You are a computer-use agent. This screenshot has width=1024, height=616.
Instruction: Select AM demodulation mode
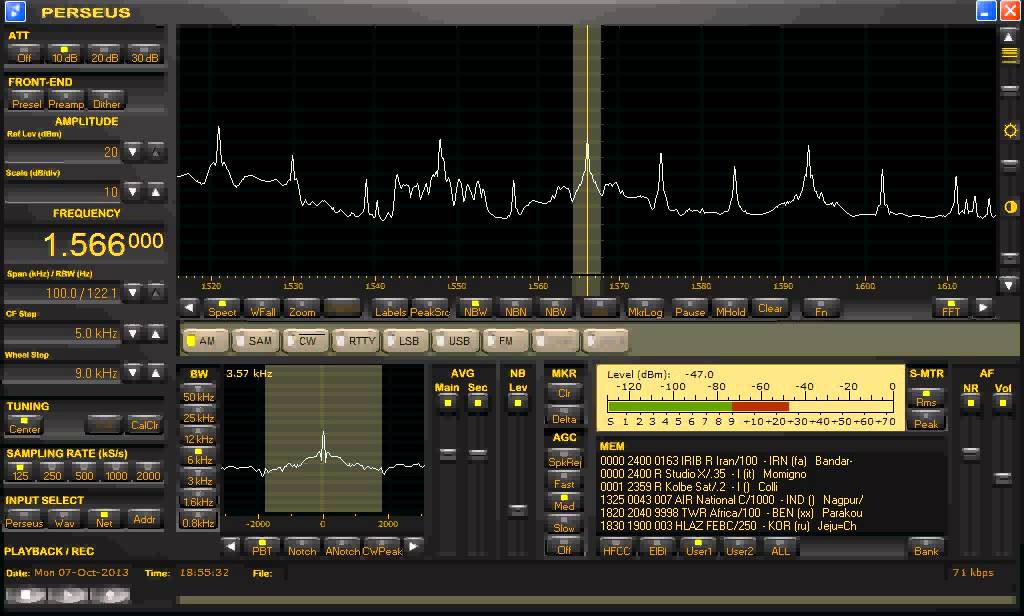coord(205,340)
